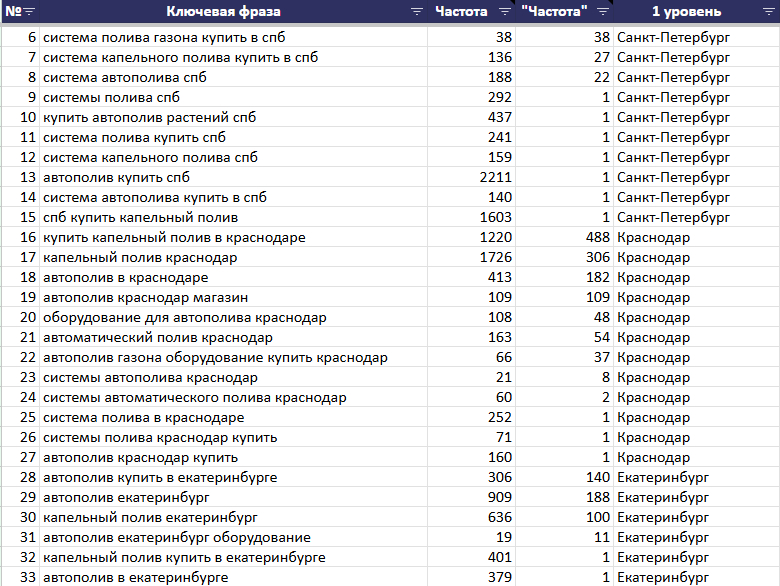Select the Частота header label
The width and height of the screenshot is (780, 586).
pyautogui.click(x=461, y=11)
